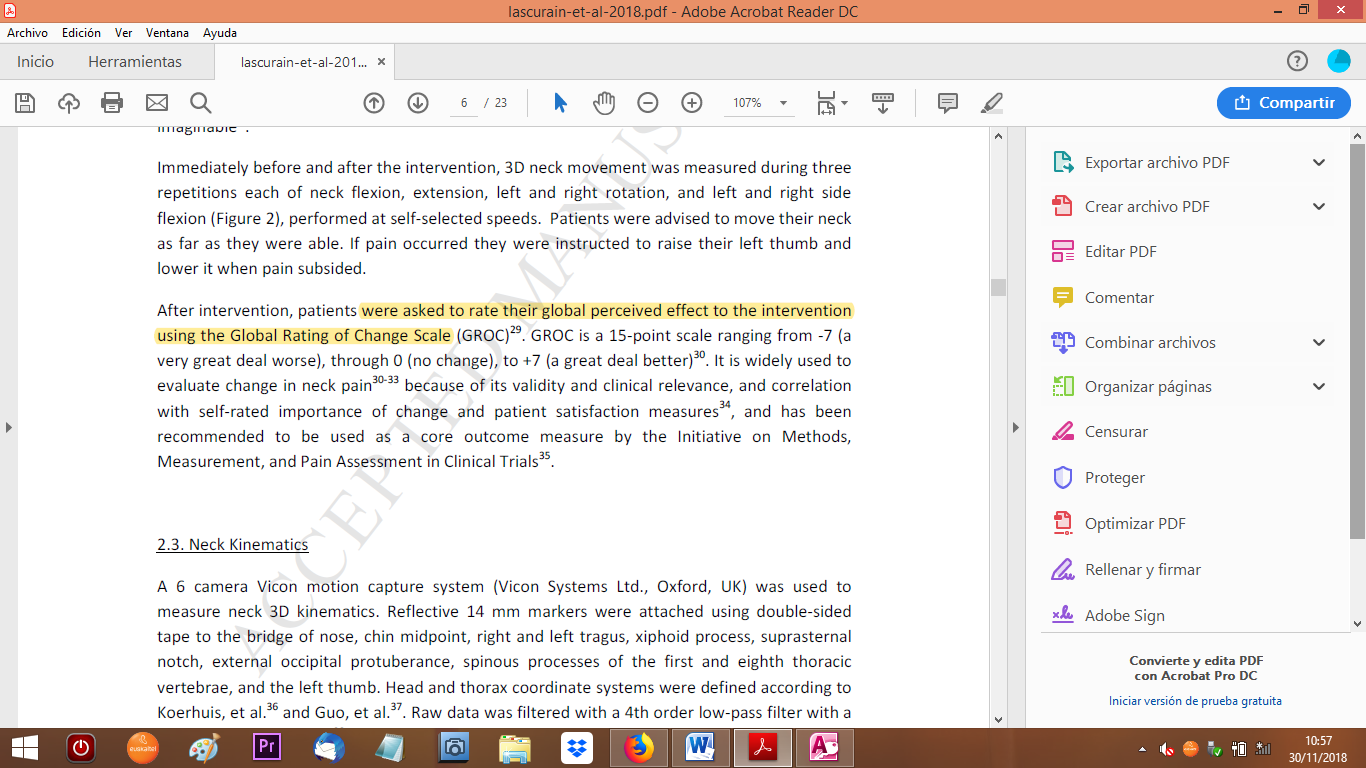The image size is (1366, 768).
Task: Open Firefox from the taskbar
Action: pos(638,747)
